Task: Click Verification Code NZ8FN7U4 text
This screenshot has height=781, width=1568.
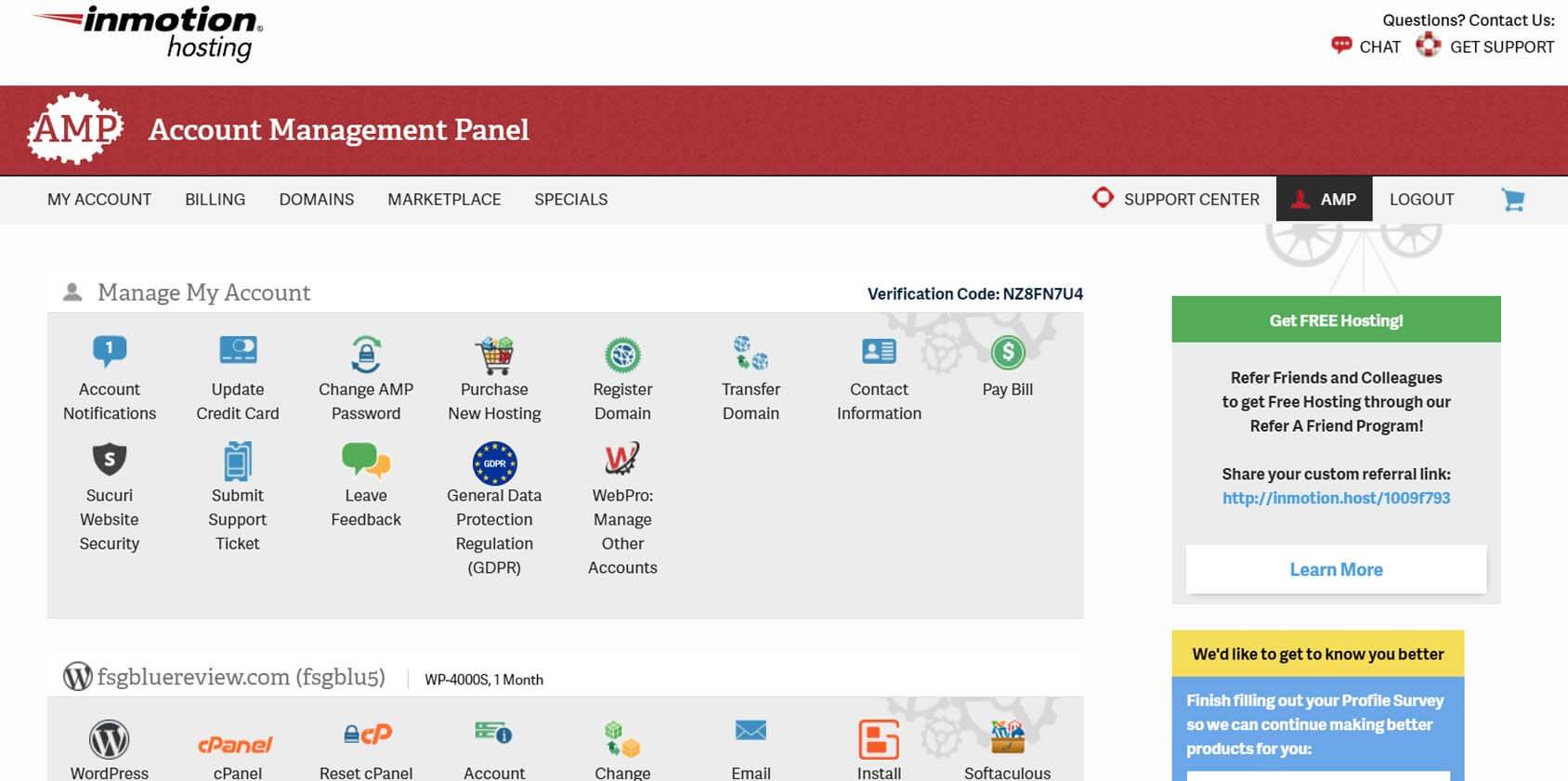Action: click(975, 293)
